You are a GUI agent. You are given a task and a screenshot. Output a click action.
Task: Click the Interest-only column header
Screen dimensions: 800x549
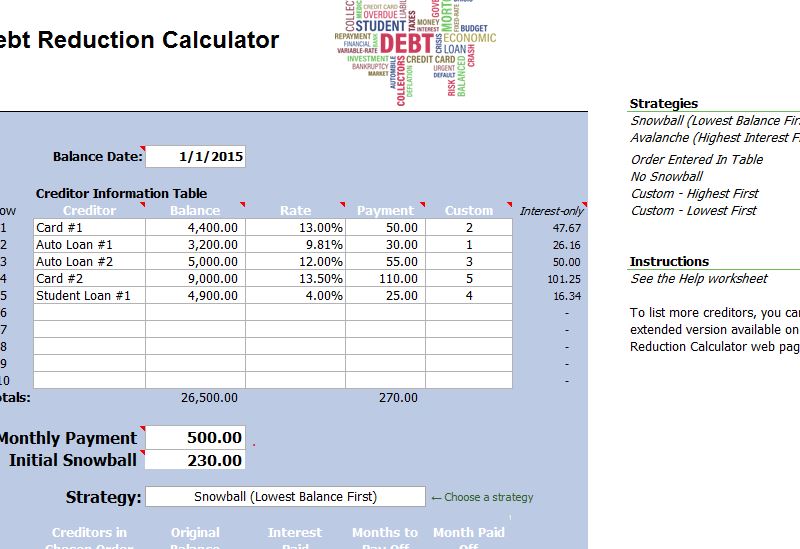pos(552,211)
